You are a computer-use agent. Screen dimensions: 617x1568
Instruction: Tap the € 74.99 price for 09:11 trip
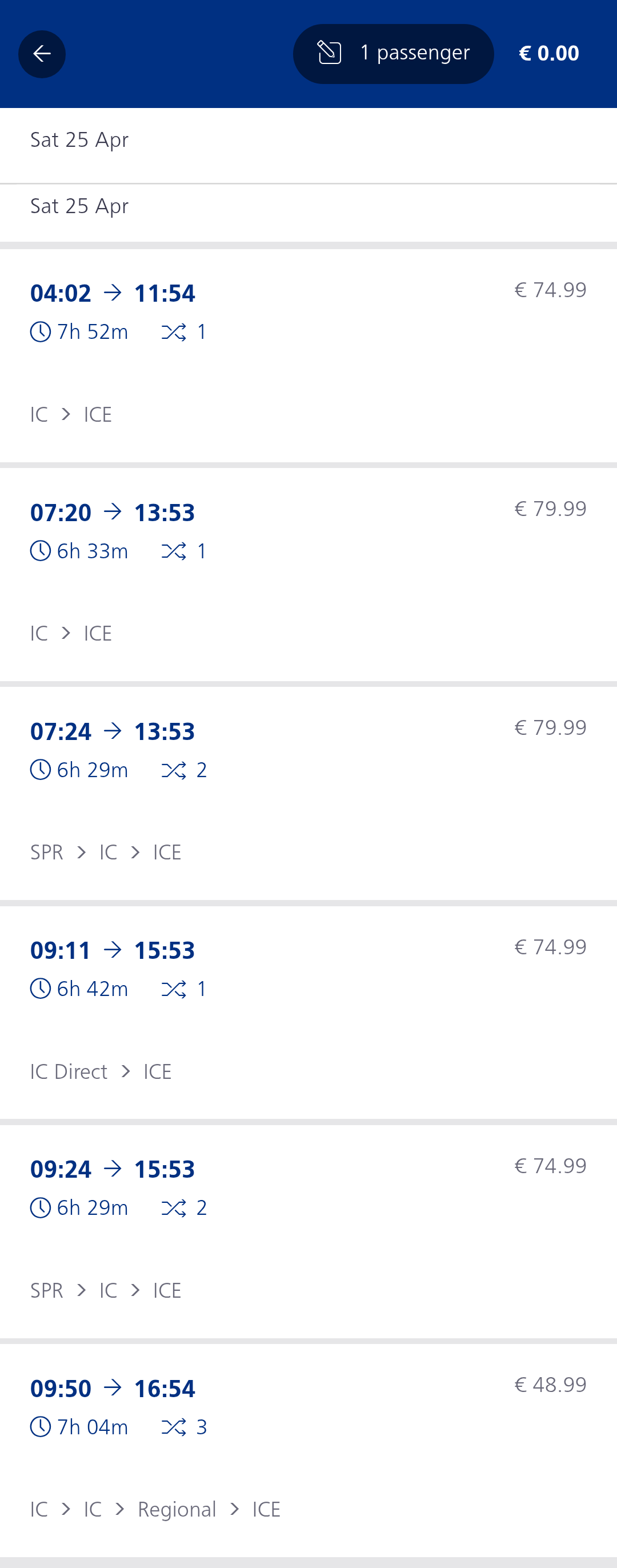[550, 946]
